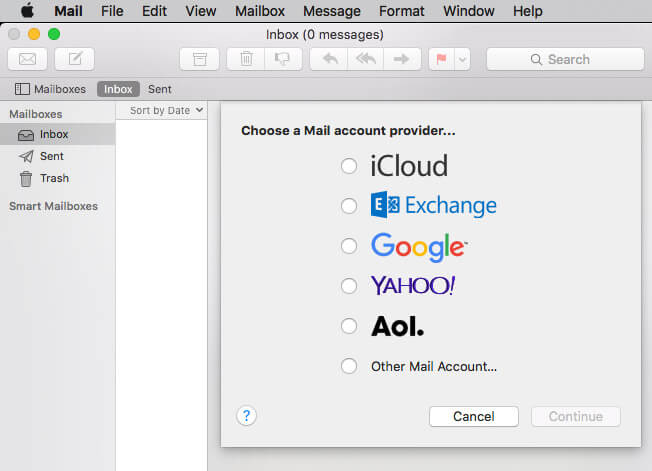Image resolution: width=652 pixels, height=471 pixels.
Task: Select Other Mail Account option
Action: pyautogui.click(x=349, y=366)
